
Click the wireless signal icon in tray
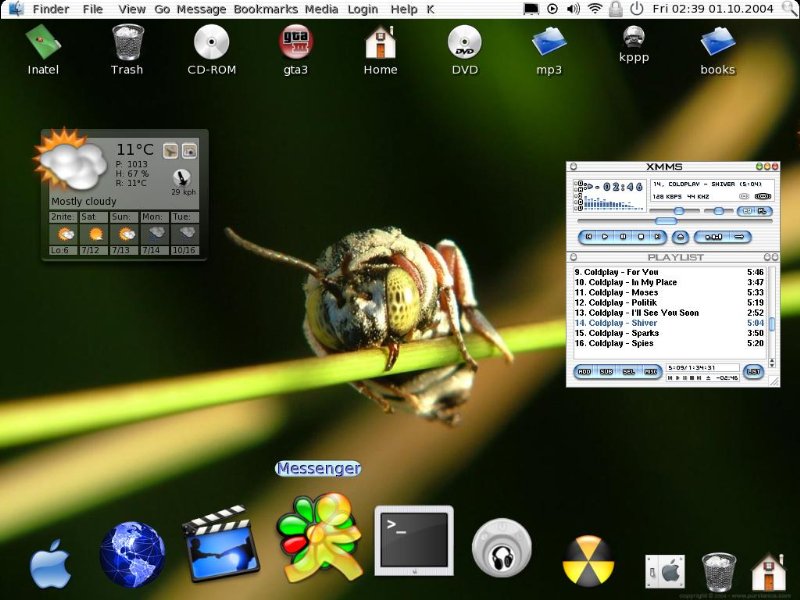(x=595, y=9)
